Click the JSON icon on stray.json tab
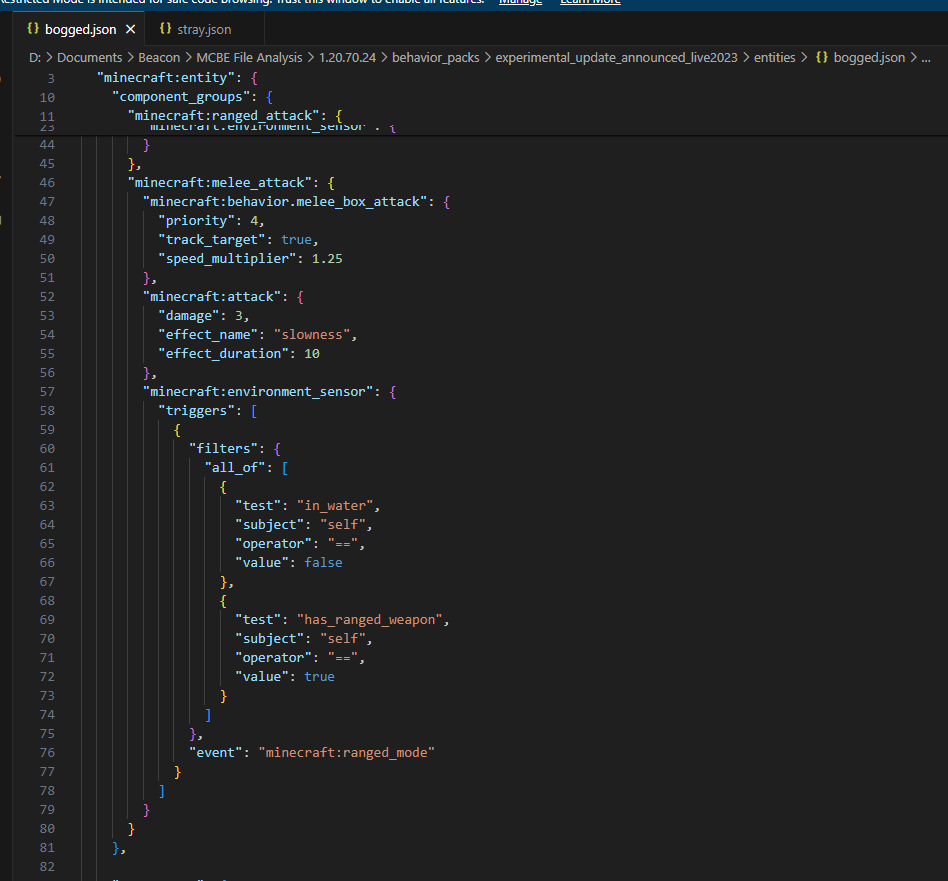The width and height of the screenshot is (948, 881). click(x=165, y=29)
